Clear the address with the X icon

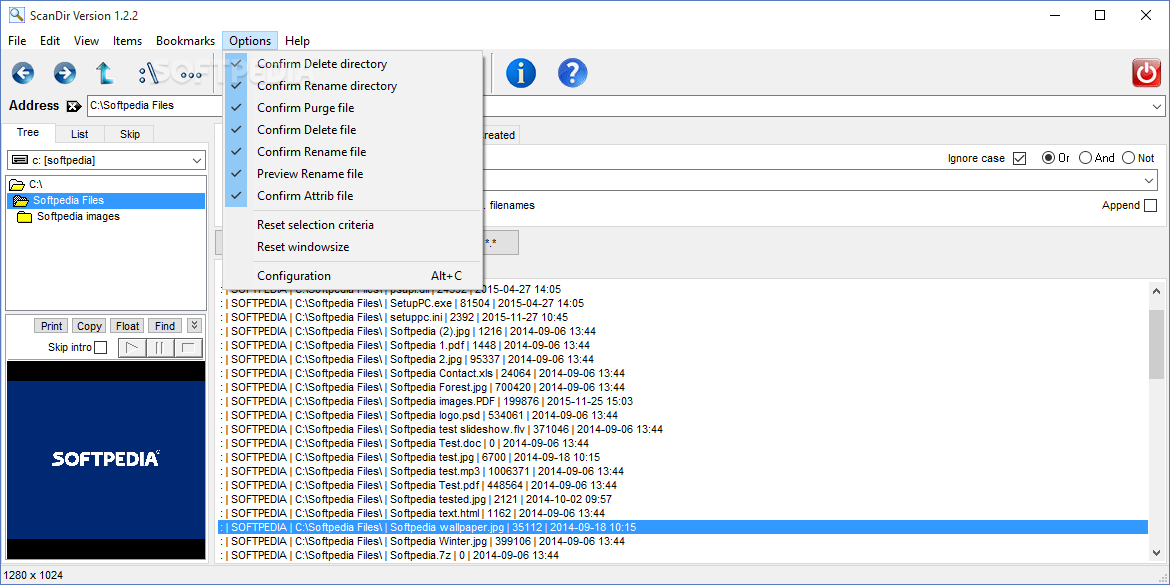click(74, 106)
